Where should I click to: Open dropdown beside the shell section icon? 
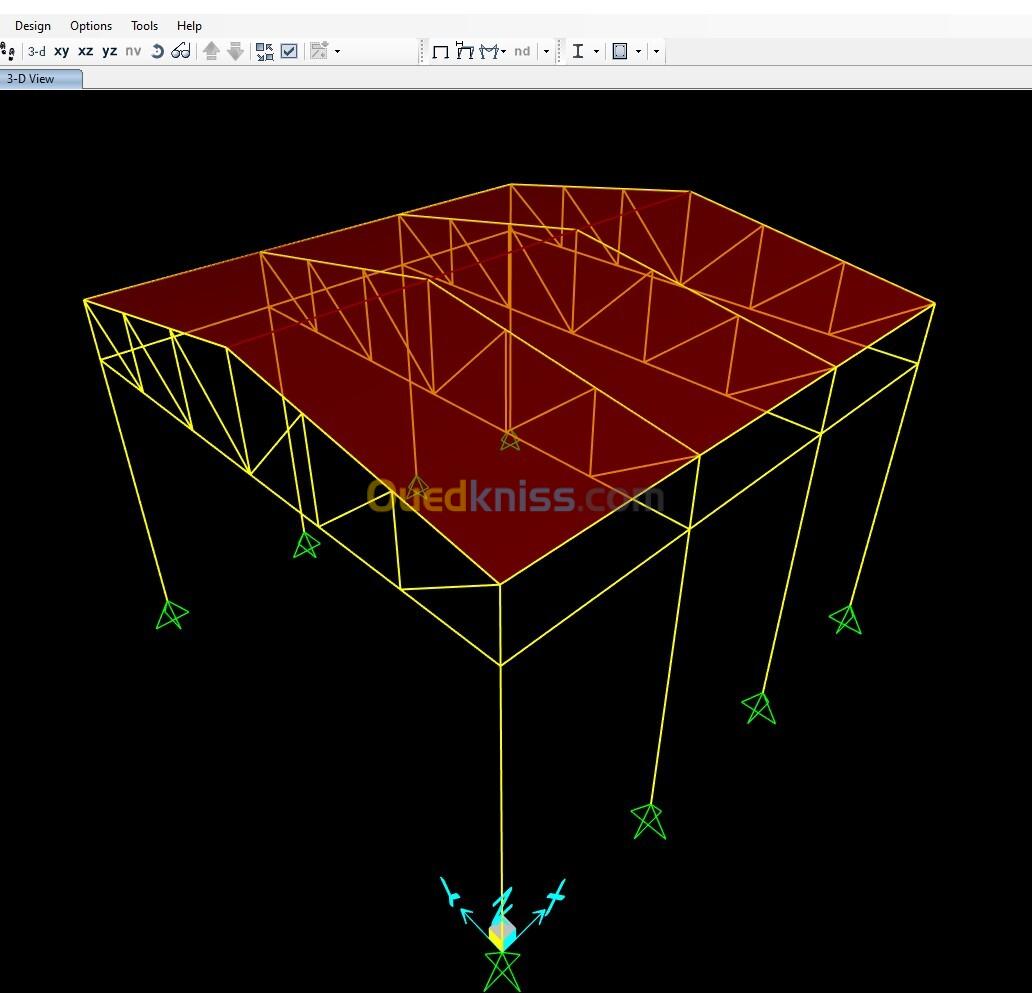(638, 51)
